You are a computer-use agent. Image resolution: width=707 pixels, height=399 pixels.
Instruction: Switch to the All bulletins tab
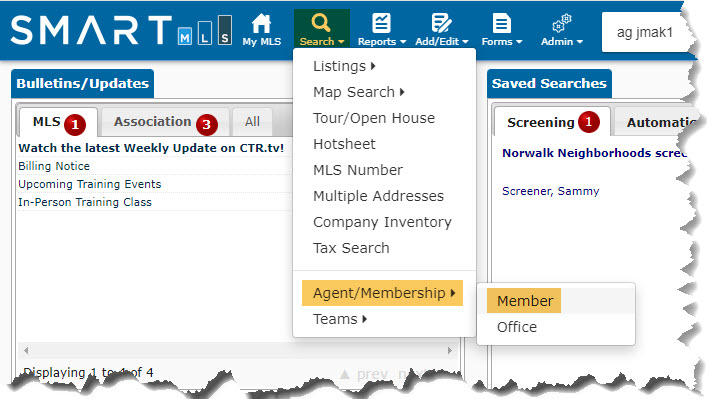(252, 122)
